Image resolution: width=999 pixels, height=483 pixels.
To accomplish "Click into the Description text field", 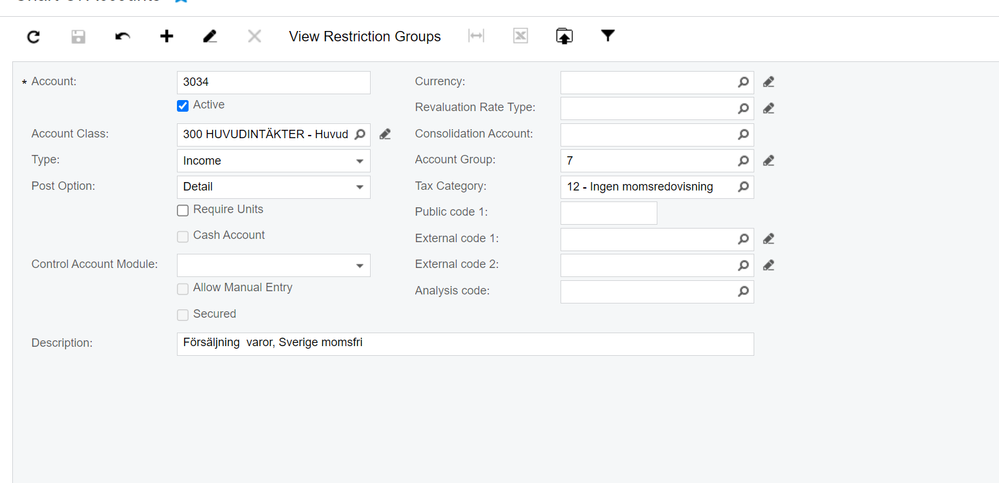I will 465,343.
